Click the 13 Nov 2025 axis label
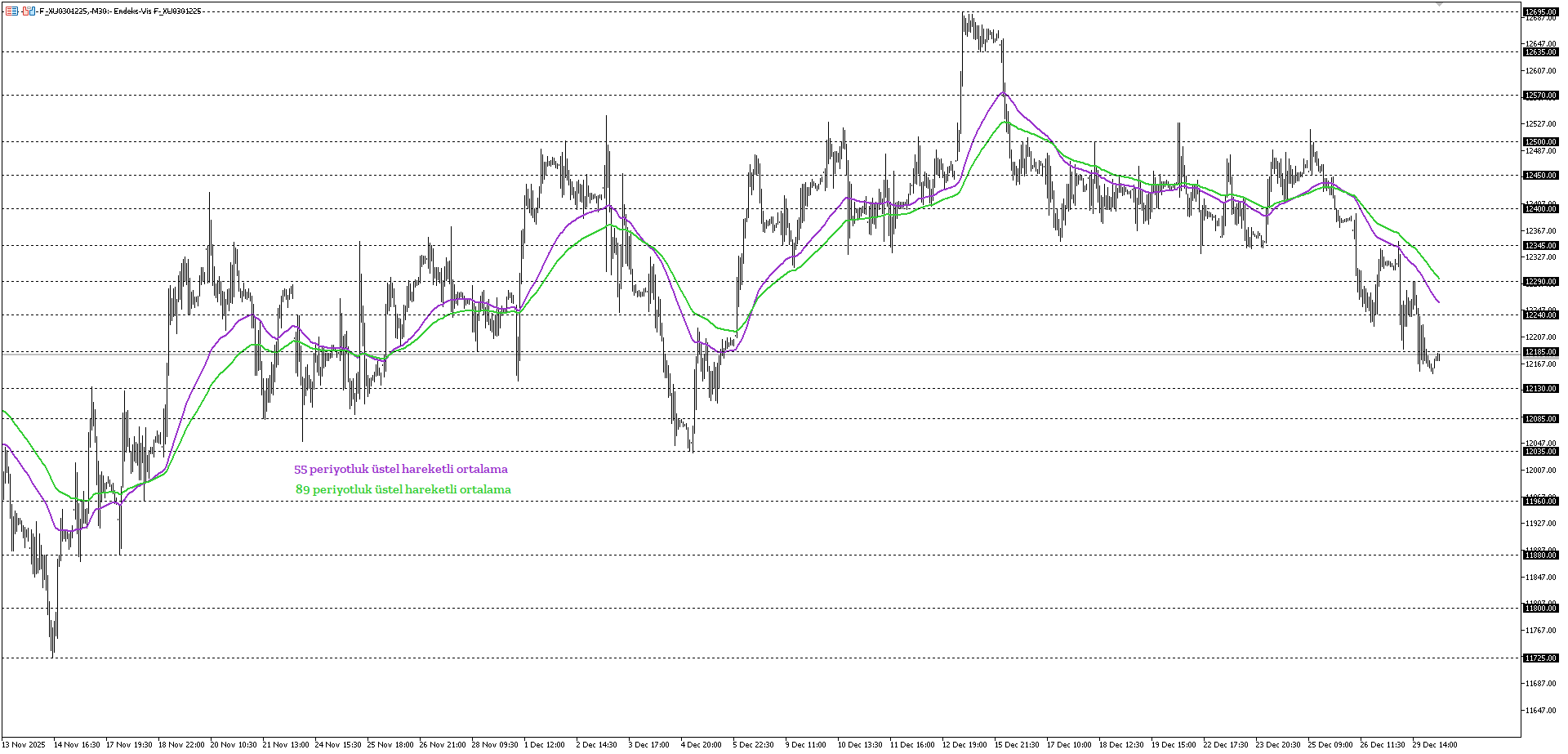The image size is (1568, 754). tap(24, 745)
